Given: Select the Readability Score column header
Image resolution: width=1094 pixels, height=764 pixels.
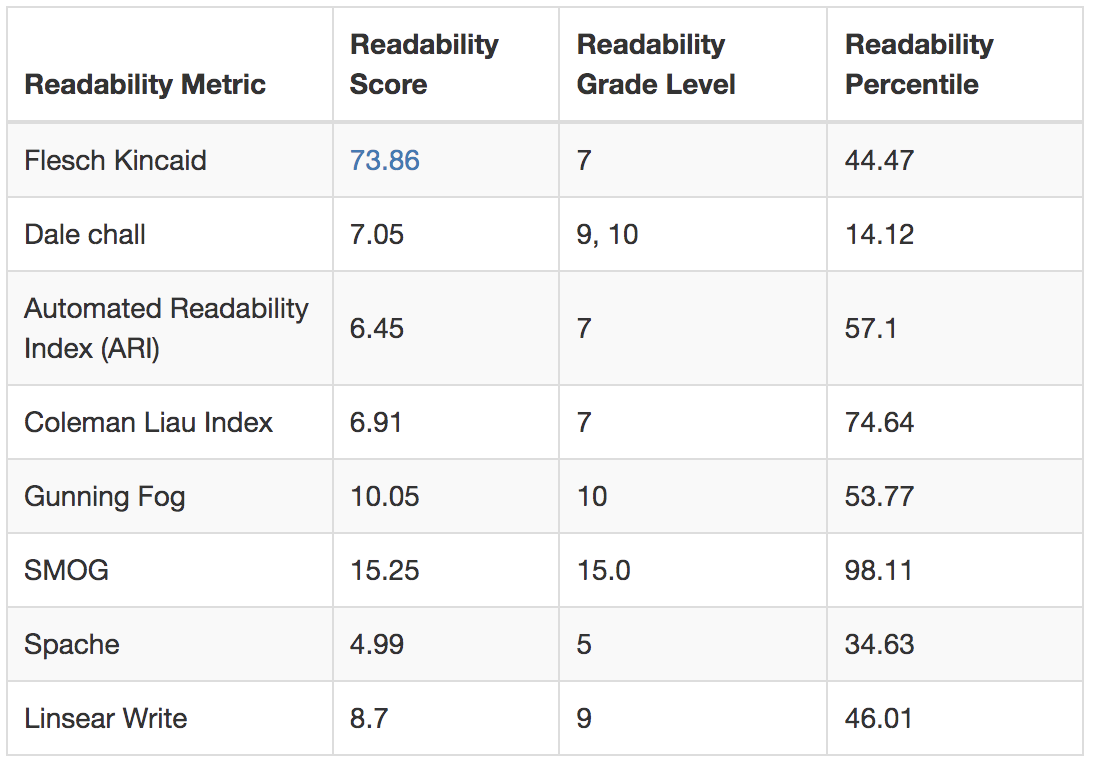Looking at the screenshot, I should [x=424, y=64].
